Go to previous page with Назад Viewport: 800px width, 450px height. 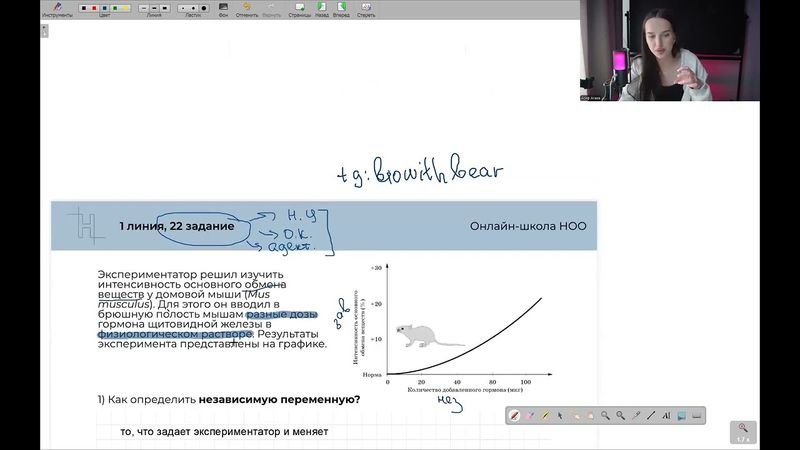tap(322, 9)
